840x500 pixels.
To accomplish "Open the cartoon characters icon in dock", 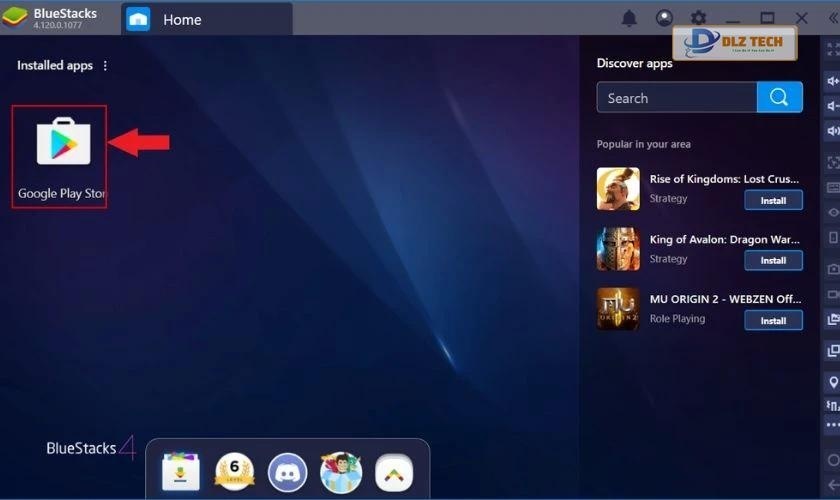I will point(341,472).
